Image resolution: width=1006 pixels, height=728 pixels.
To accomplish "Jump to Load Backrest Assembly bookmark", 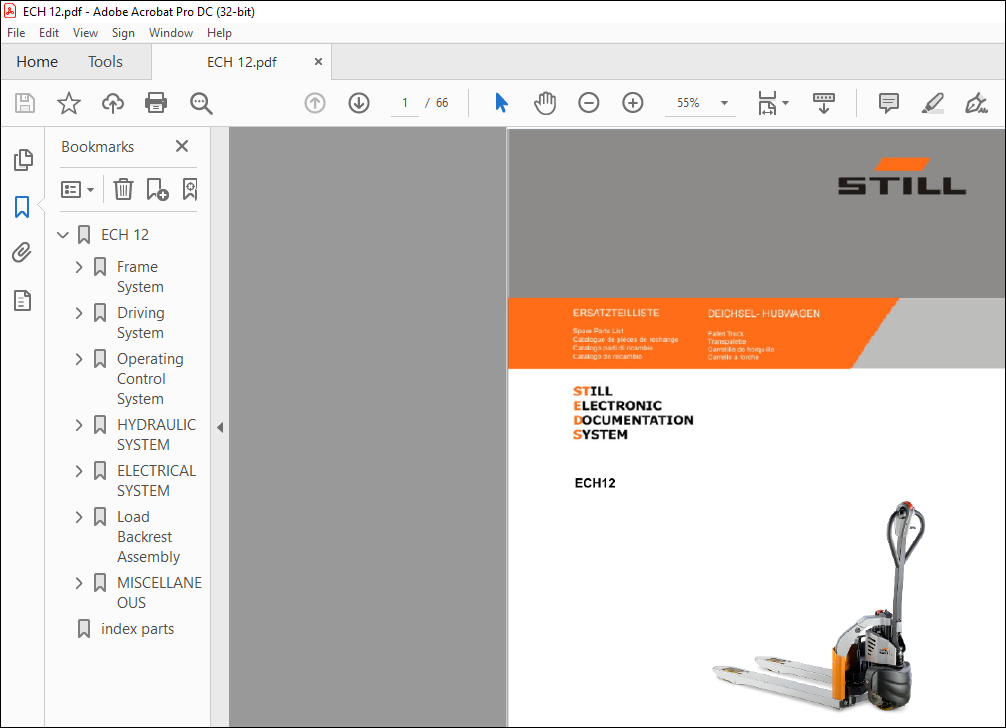I will pyautogui.click(x=148, y=537).
